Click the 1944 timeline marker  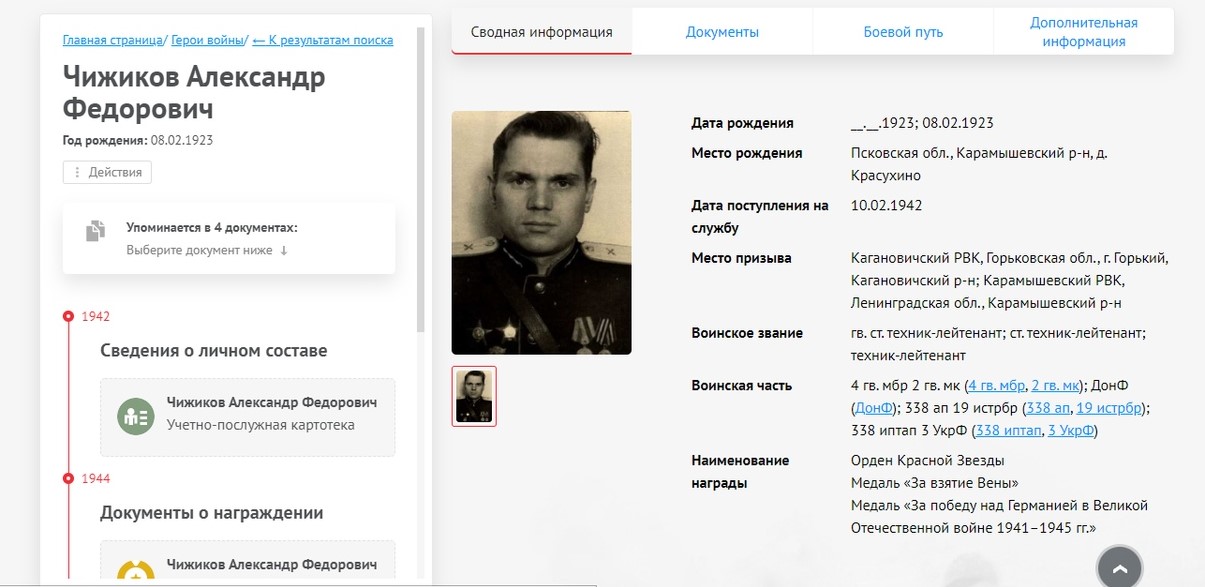[x=68, y=478]
